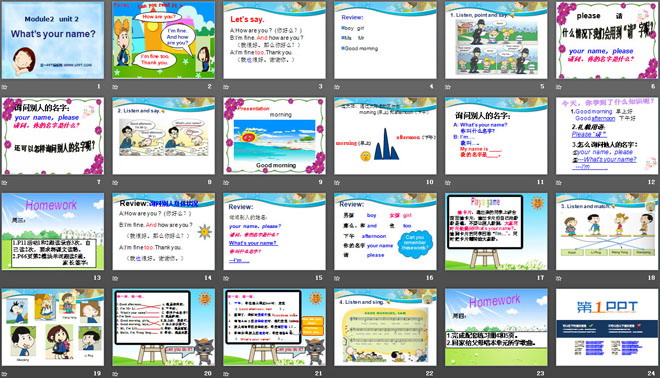This screenshot has width=660, height=378.
Task: Click the animation star under slide 18
Action: (x=559, y=278)
